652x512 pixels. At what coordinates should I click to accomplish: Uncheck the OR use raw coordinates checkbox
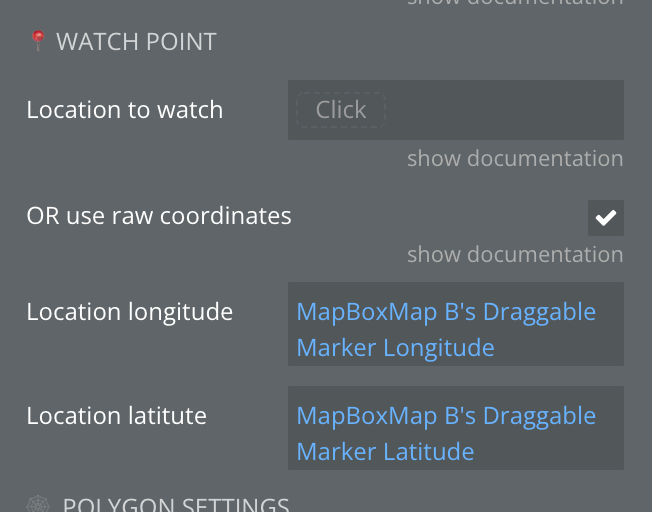[605, 218]
